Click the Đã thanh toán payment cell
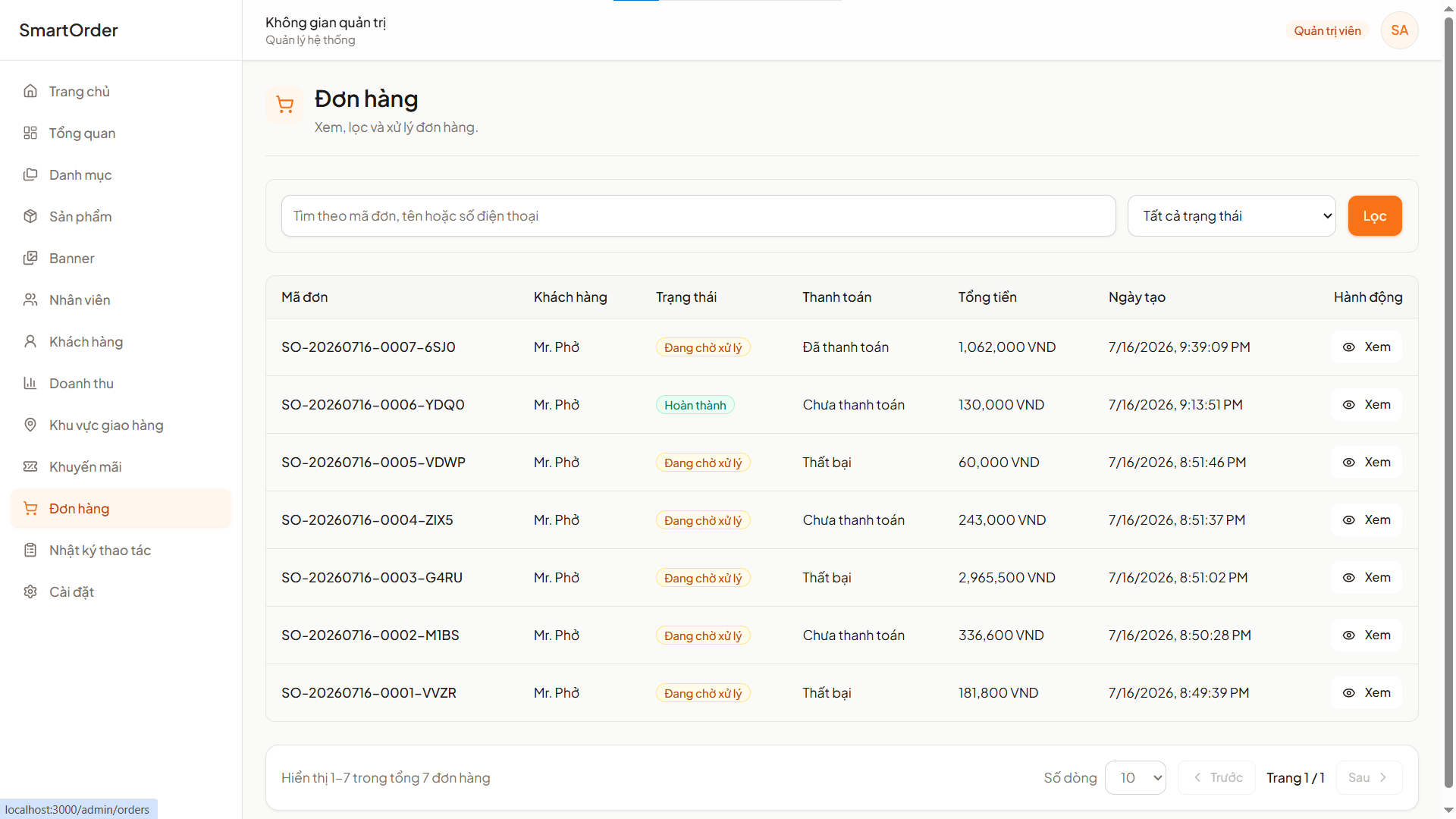 (846, 347)
